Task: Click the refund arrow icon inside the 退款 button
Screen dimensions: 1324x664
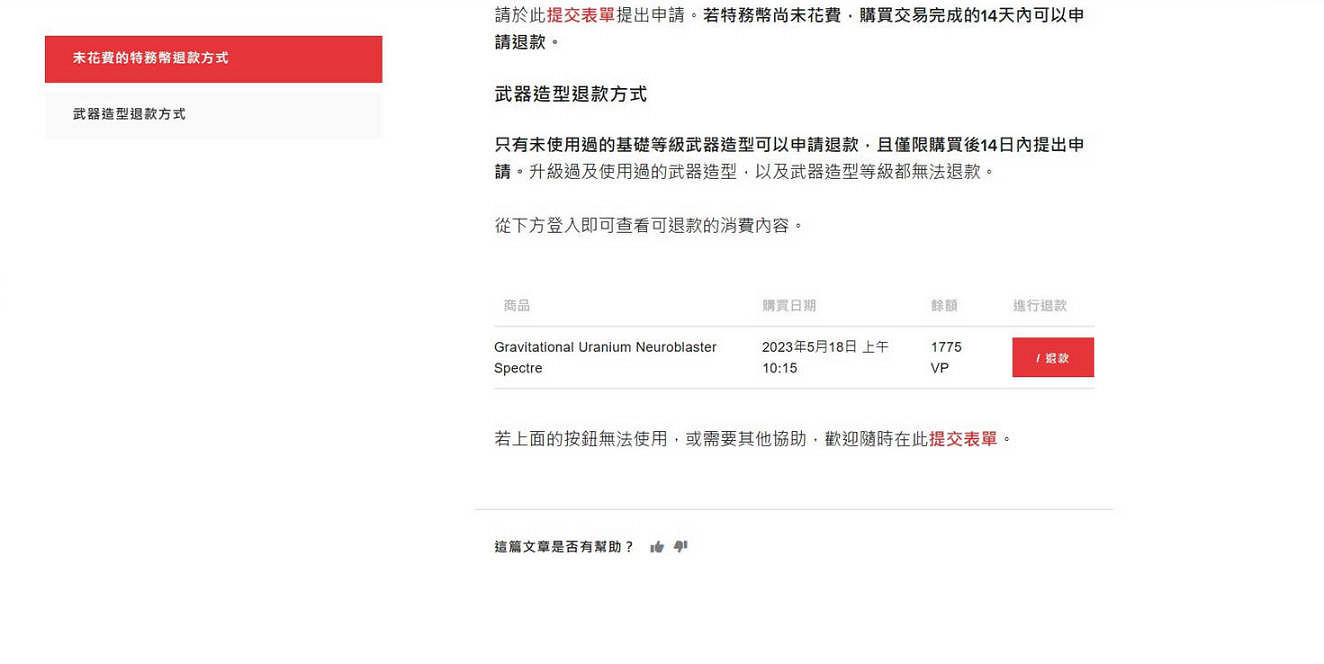Action: tap(1037, 357)
